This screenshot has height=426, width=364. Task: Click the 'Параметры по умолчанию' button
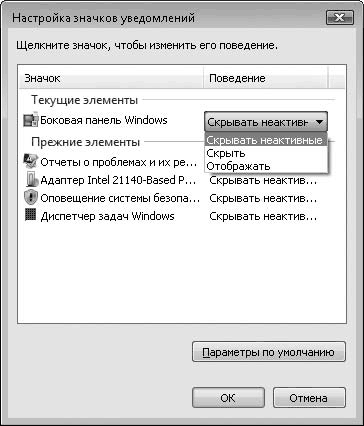(269, 352)
